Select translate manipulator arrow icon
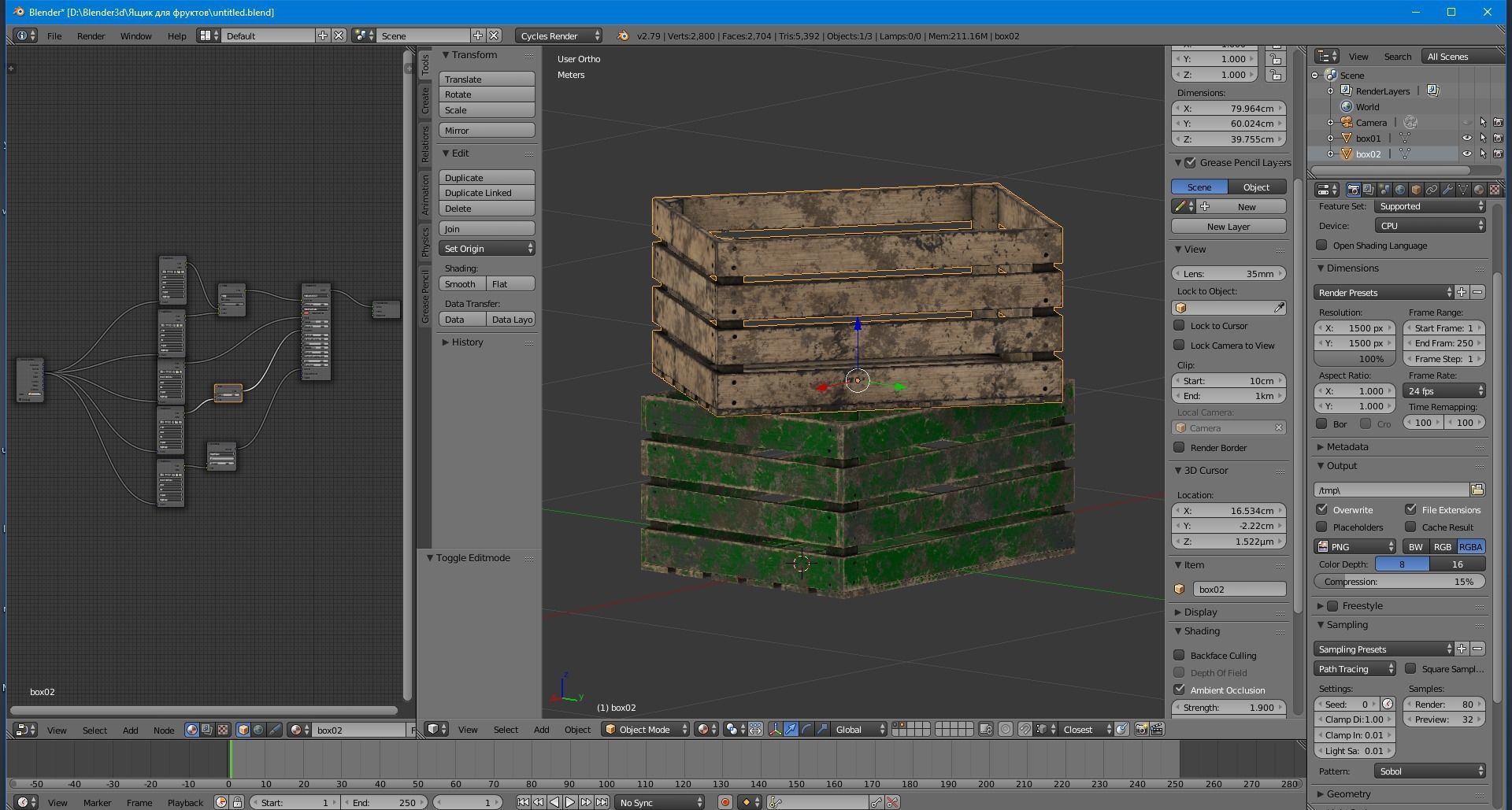 [x=791, y=730]
